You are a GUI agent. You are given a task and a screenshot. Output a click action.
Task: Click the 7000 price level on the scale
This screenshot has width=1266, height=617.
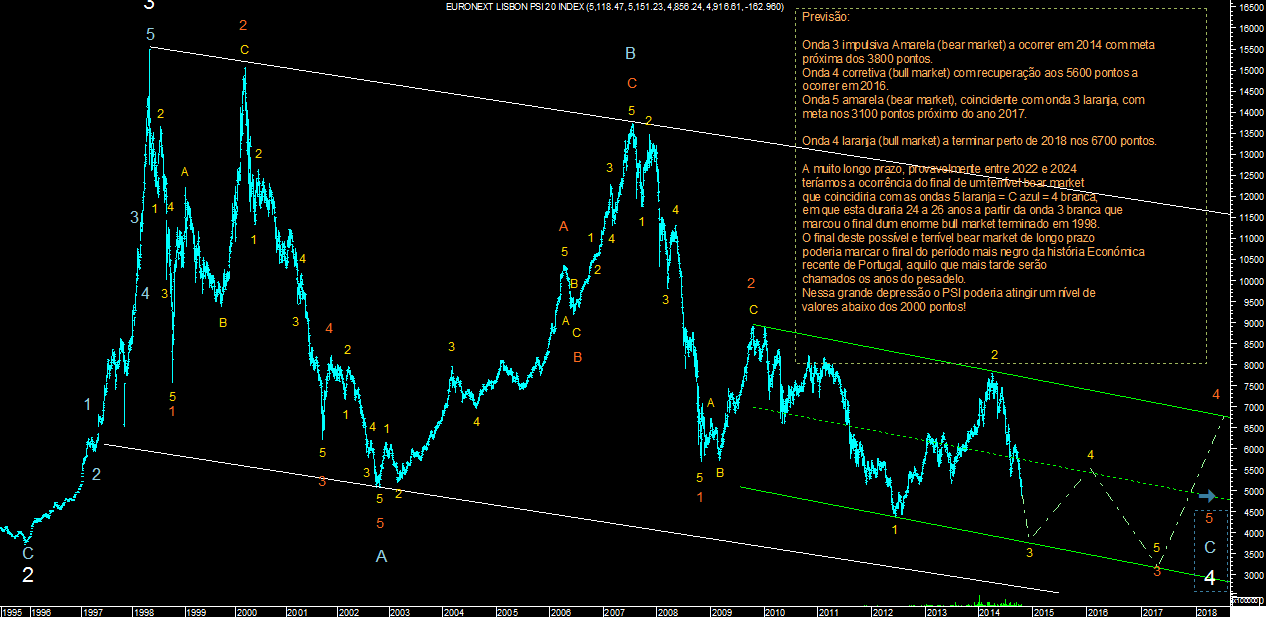[1252, 408]
